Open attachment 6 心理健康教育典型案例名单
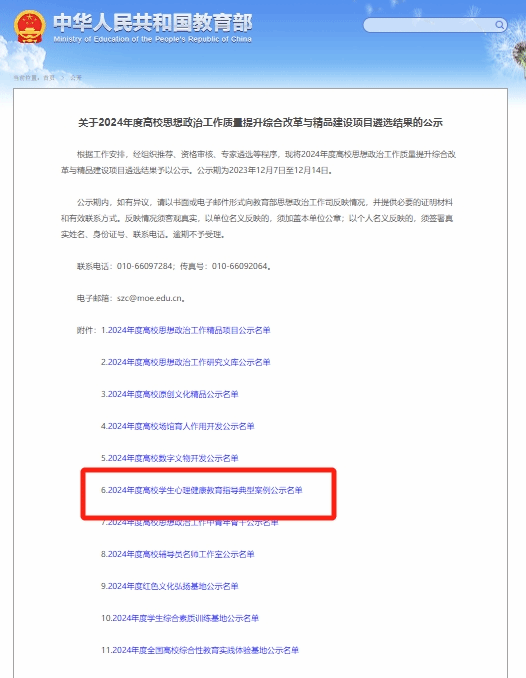This screenshot has height=678, width=526. pos(202,490)
